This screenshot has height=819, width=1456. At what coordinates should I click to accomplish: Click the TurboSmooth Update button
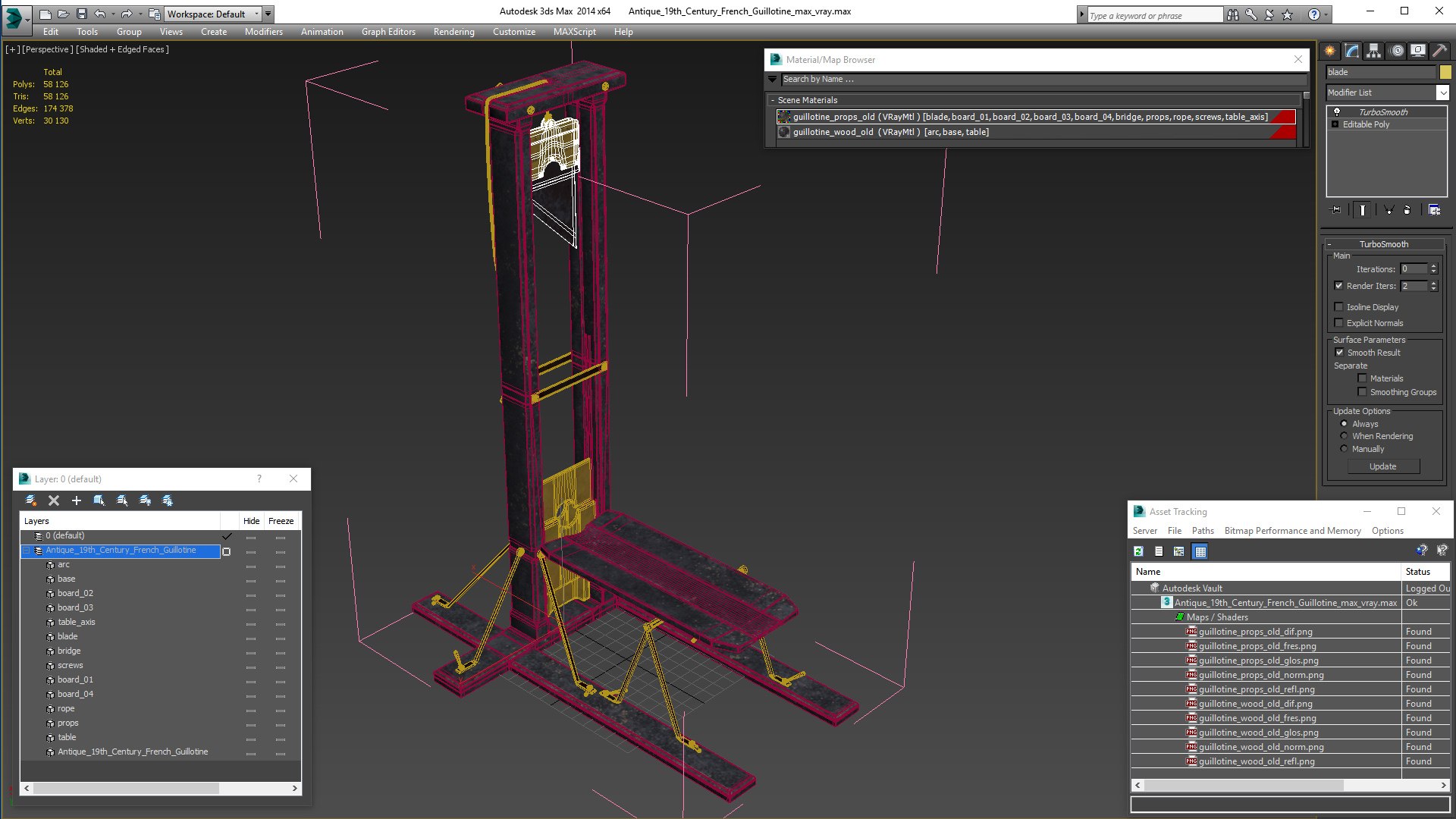tap(1382, 466)
